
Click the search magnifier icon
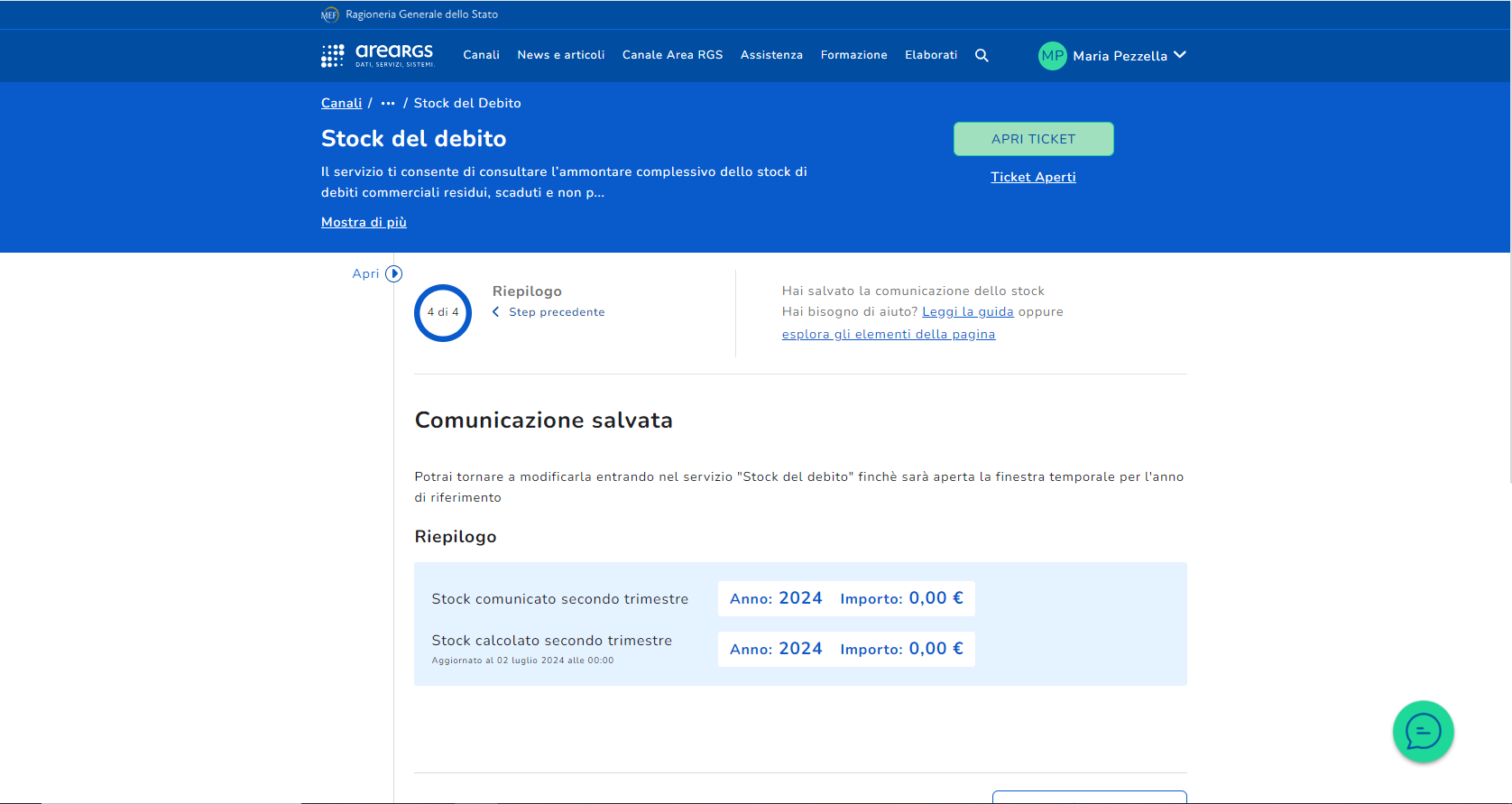click(982, 56)
